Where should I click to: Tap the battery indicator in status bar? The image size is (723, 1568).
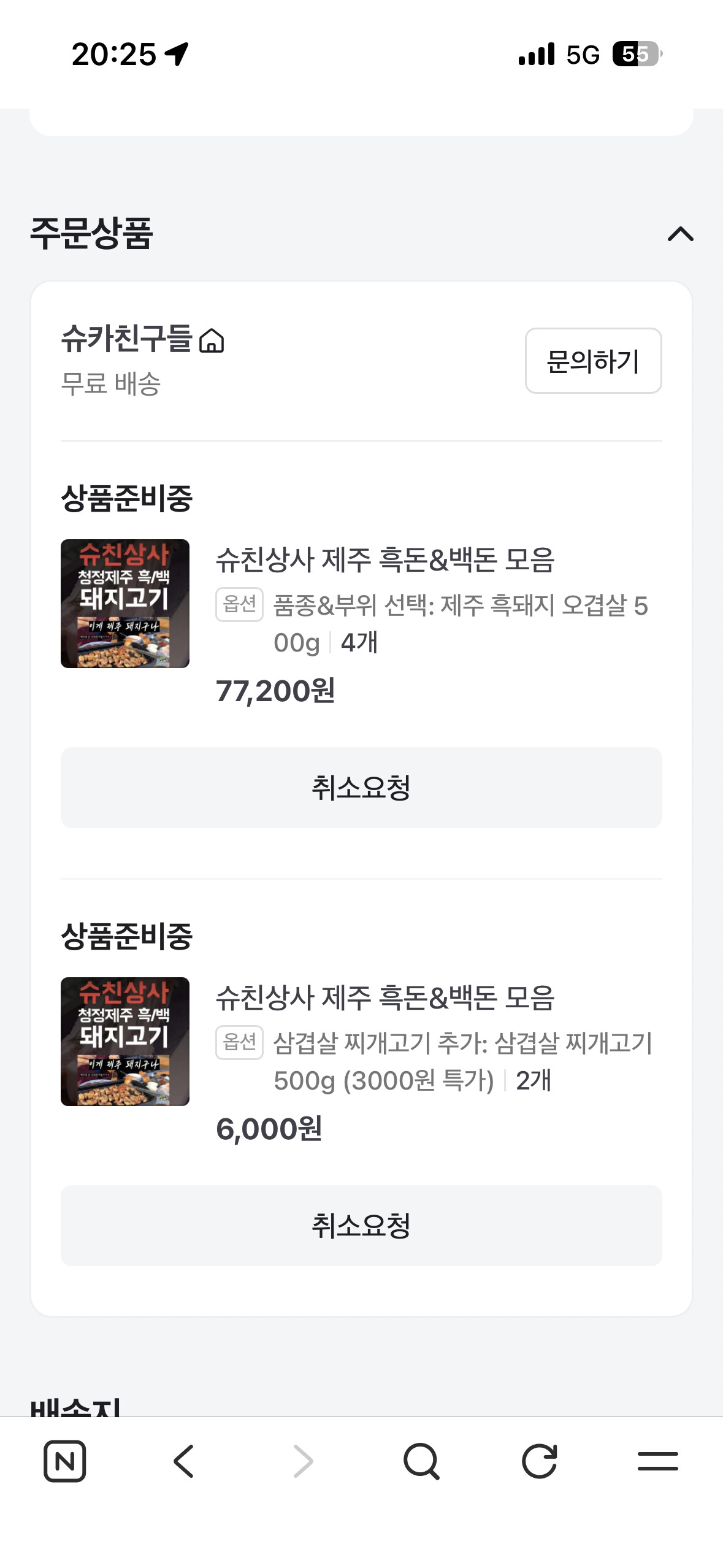tap(637, 54)
